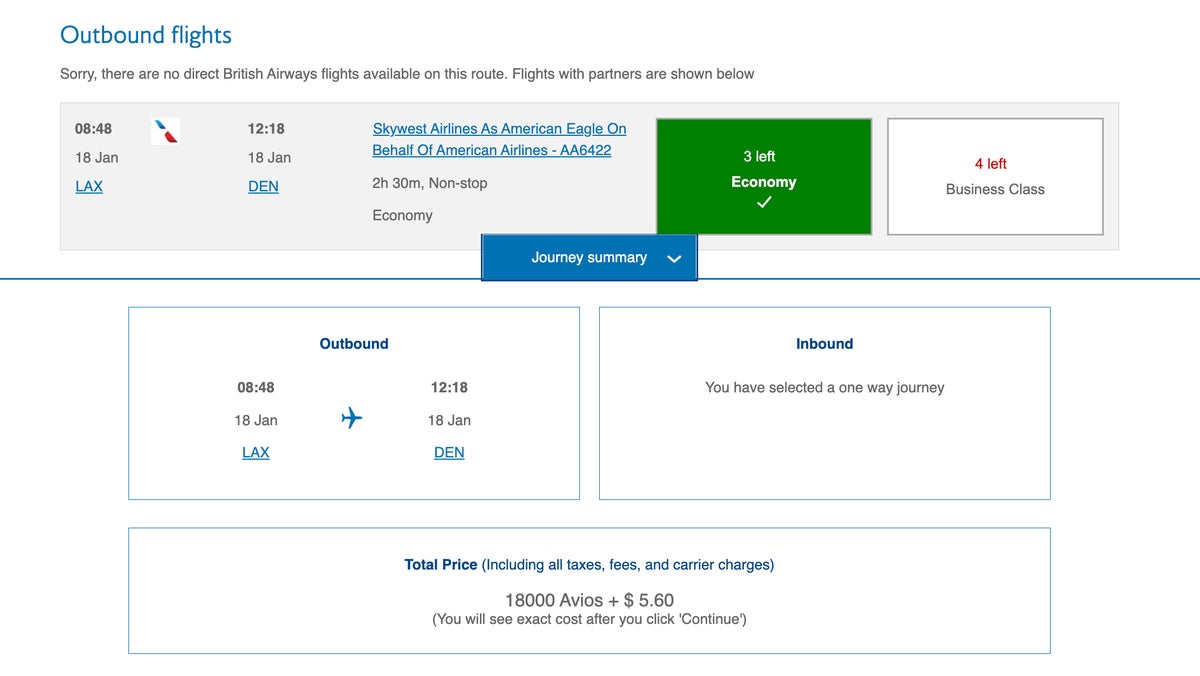Collapse the Journey summary panel
Screen dimensions: 1200x676
(589, 257)
